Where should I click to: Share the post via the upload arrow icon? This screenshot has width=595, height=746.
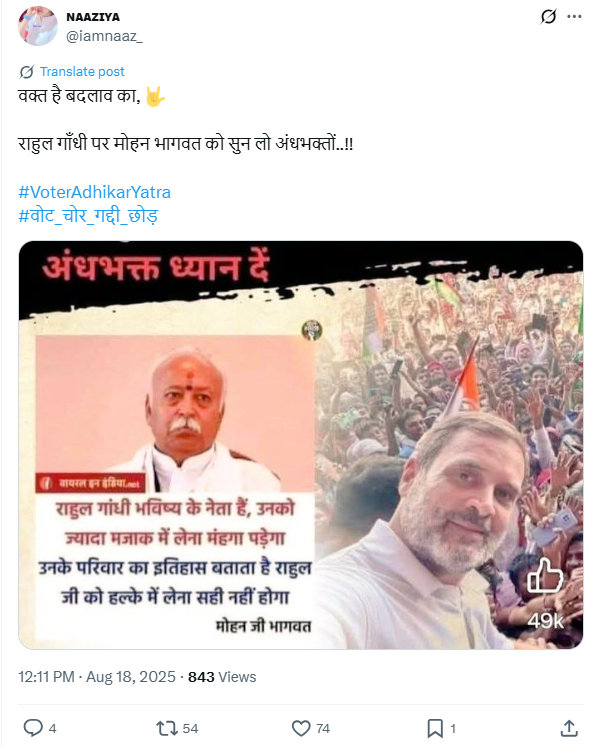[569, 728]
